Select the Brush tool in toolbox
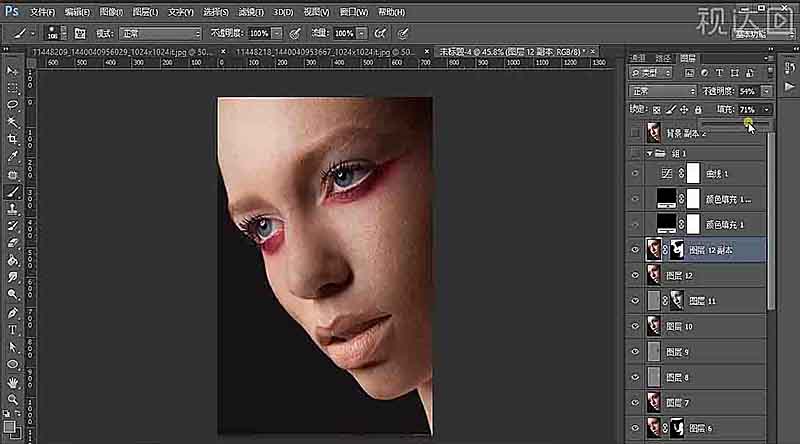Screen dimensions: 800x444 tap(12, 192)
